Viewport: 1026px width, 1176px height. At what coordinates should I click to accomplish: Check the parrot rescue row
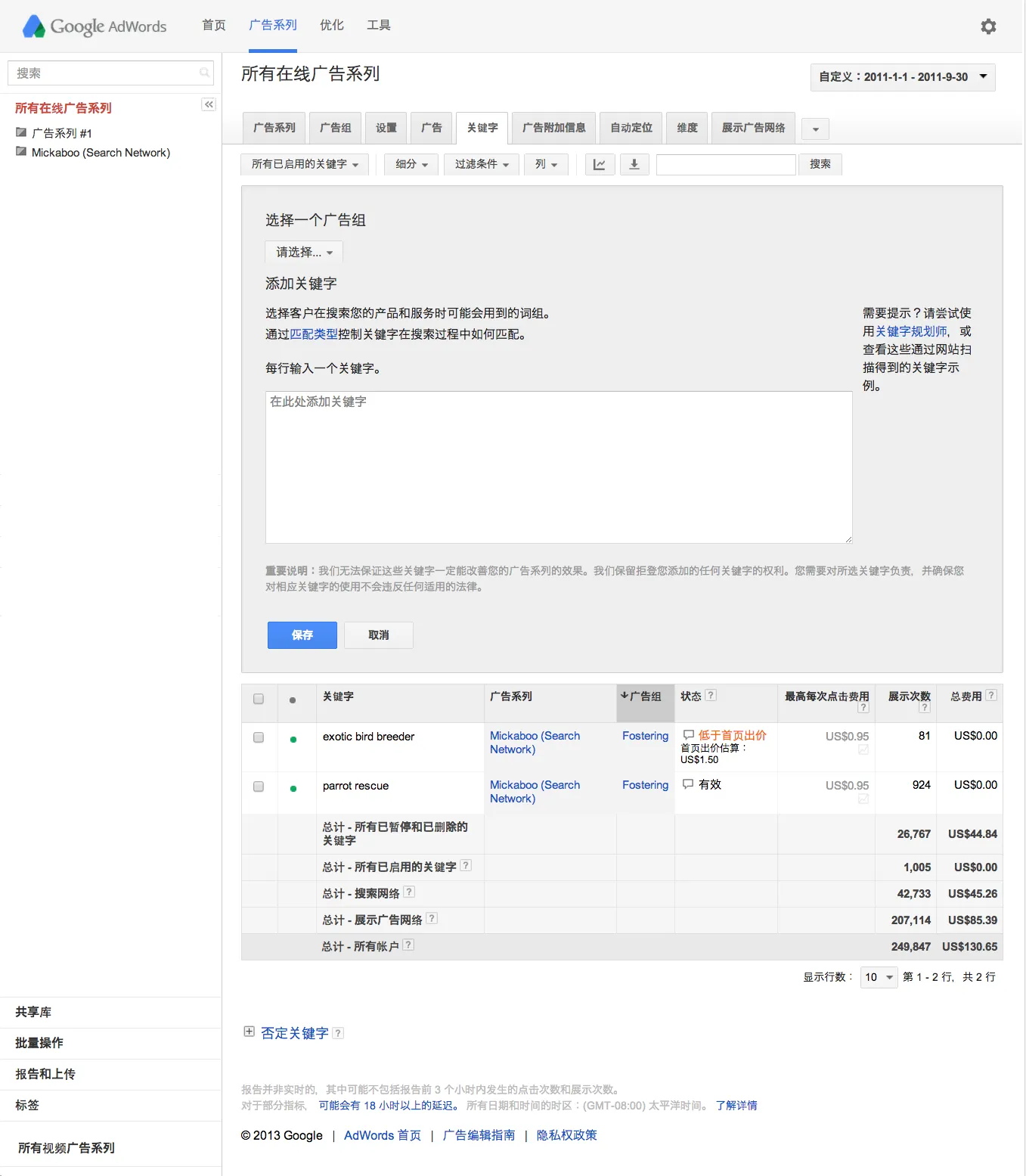pos(259,787)
